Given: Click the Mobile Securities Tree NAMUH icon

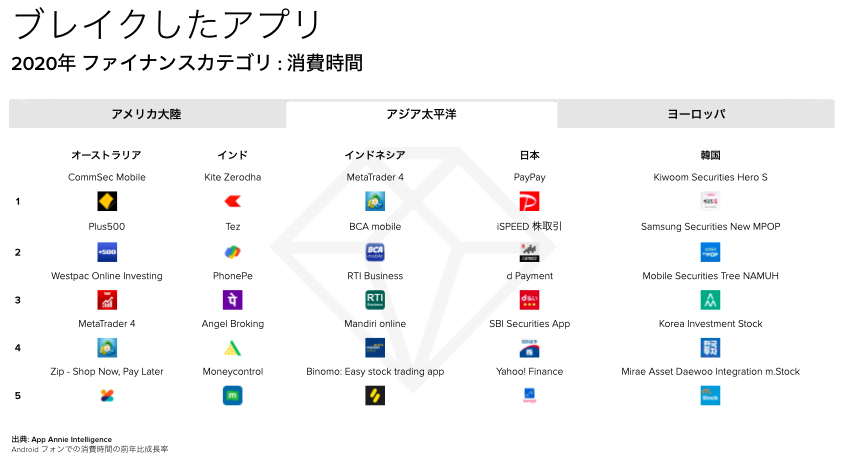Looking at the screenshot, I should (711, 300).
